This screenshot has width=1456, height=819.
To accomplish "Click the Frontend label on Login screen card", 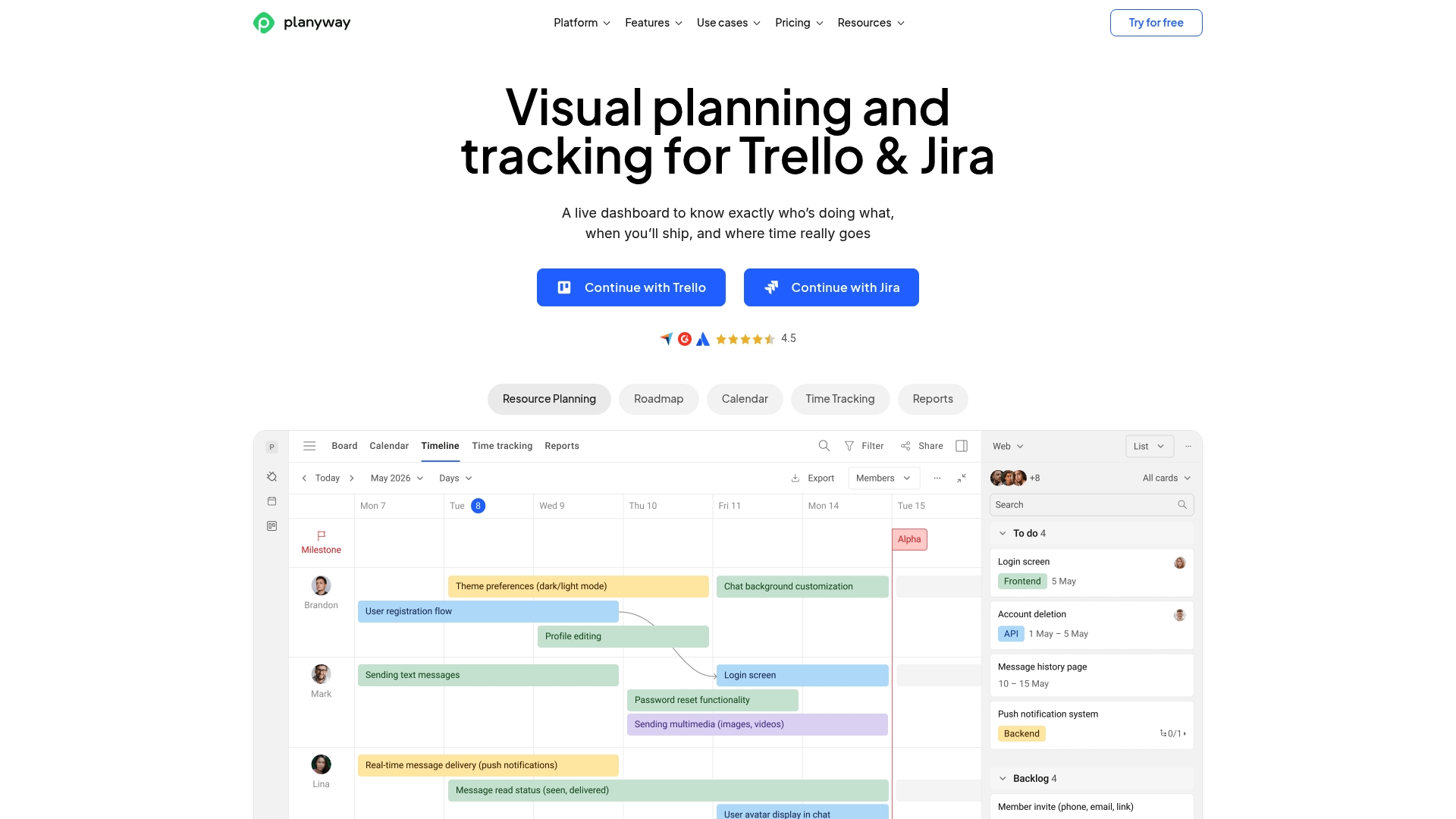I will pyautogui.click(x=1022, y=582).
